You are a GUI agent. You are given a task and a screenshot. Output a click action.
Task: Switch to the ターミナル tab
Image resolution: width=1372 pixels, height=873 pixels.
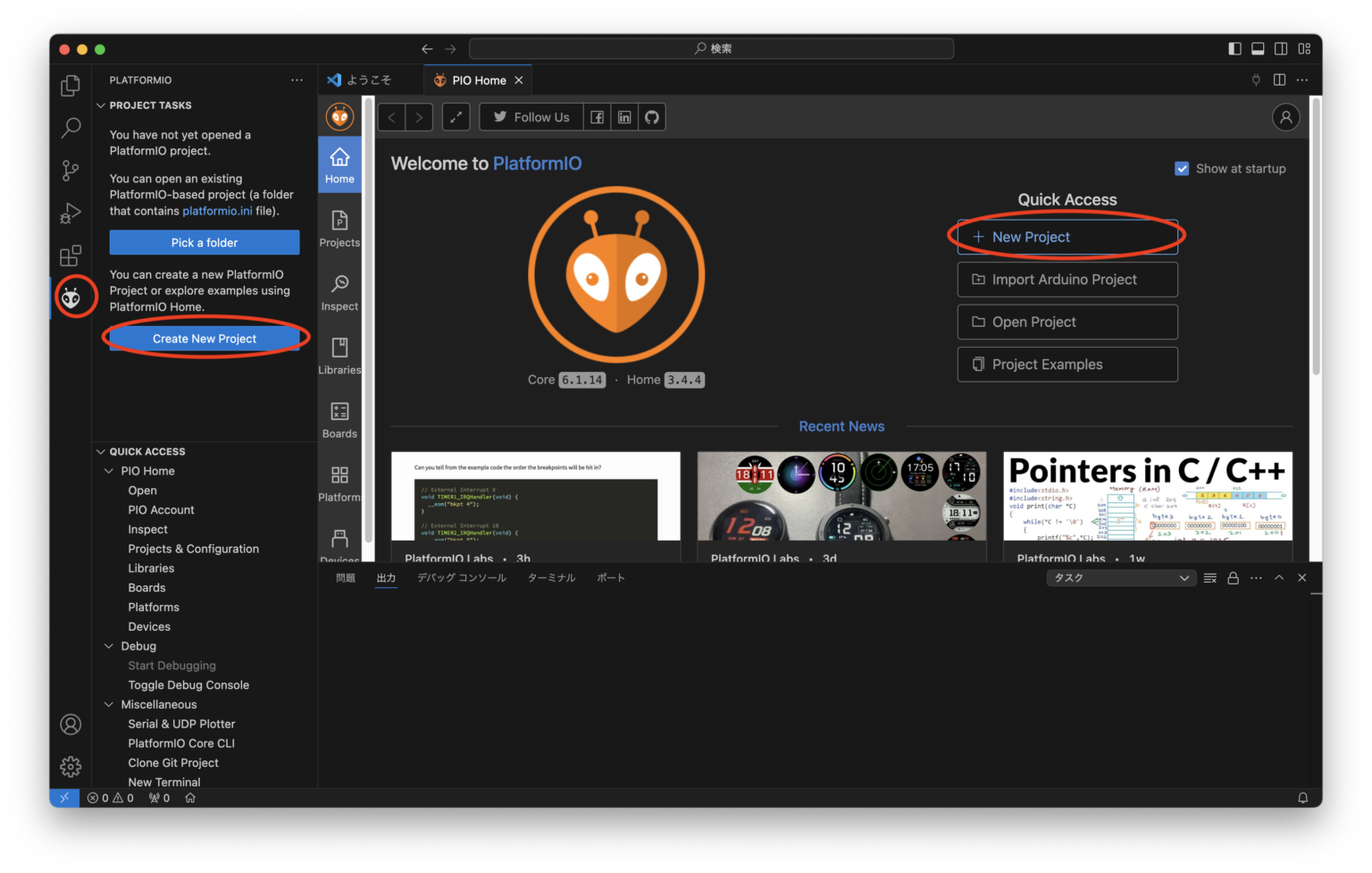coord(551,577)
